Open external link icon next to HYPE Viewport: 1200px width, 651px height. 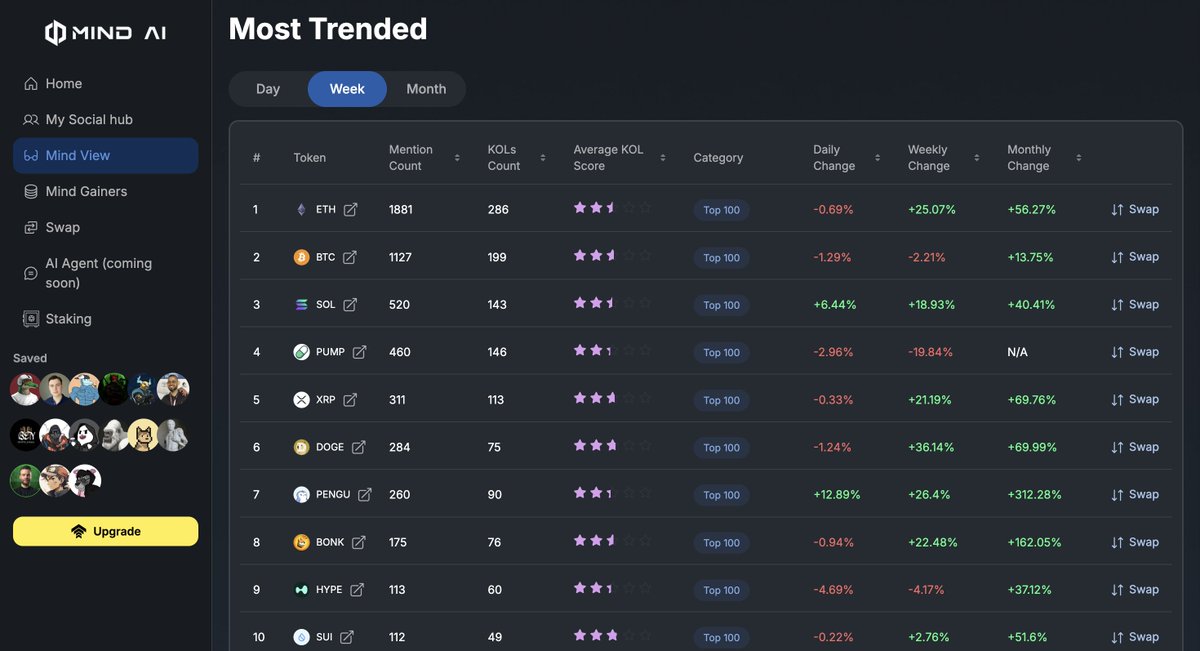coord(357,590)
